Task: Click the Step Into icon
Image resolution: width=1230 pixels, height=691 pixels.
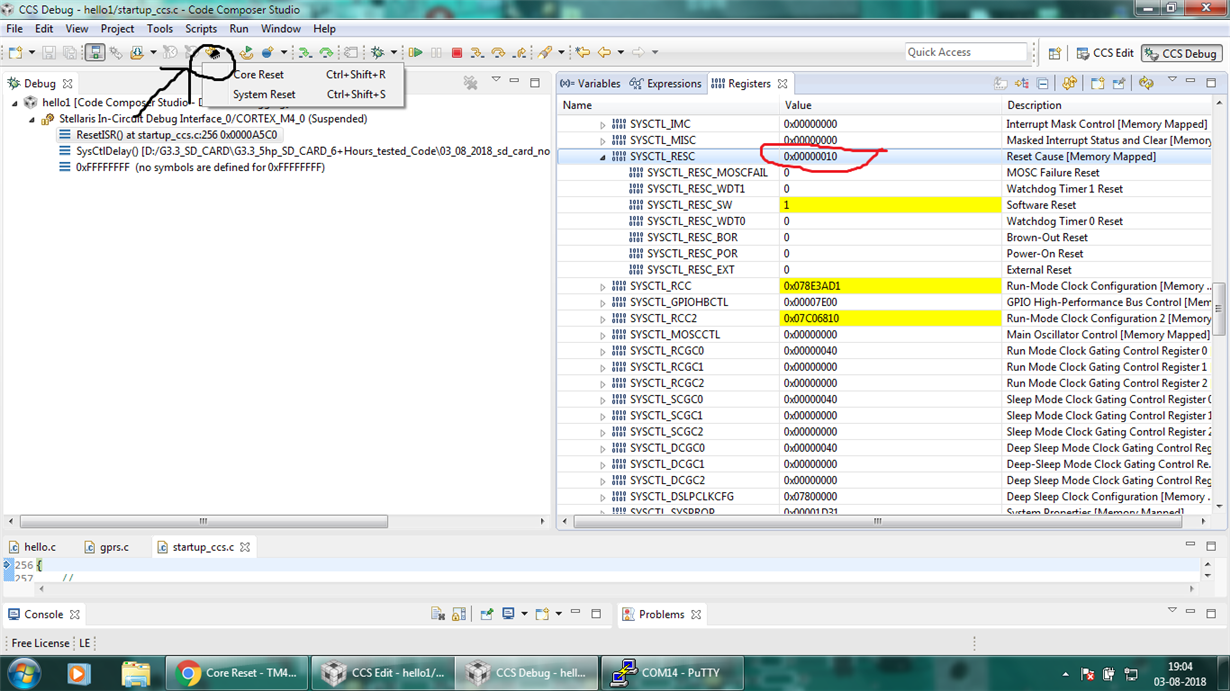Action: click(x=477, y=52)
